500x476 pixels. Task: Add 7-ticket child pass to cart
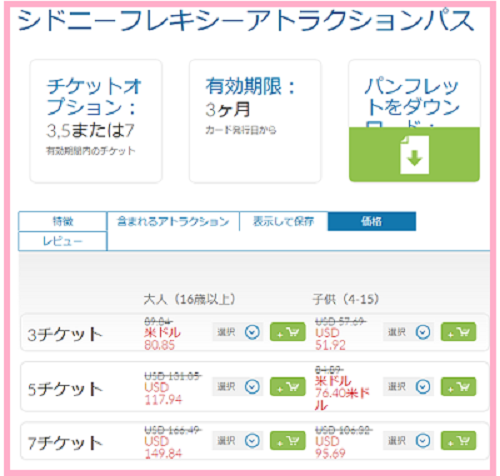(459, 441)
